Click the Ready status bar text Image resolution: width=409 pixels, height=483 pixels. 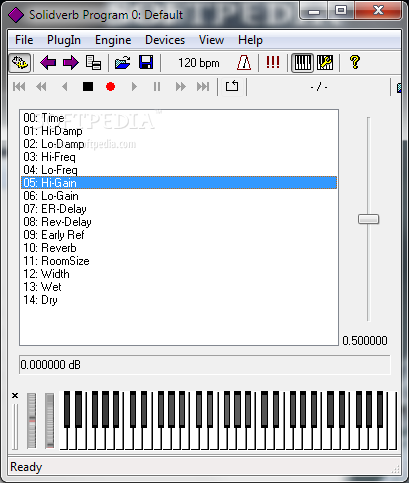pos(26,467)
